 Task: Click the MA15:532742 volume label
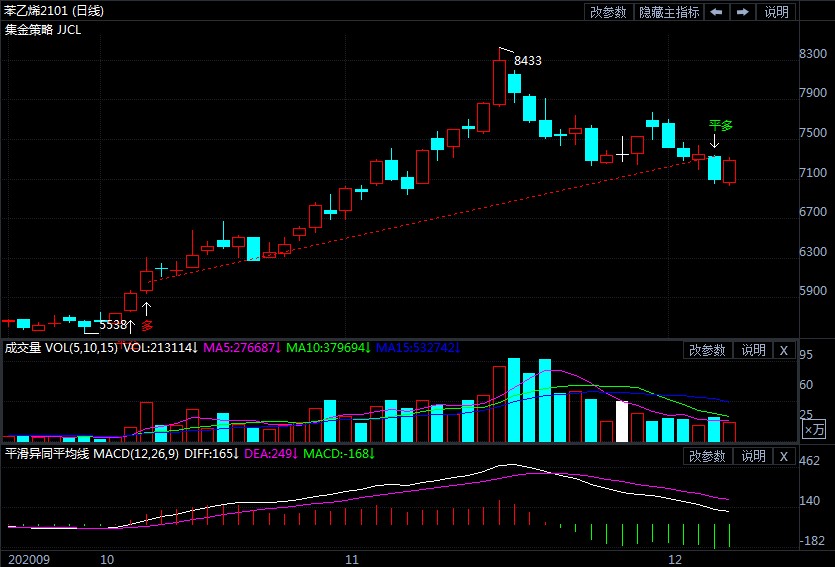point(418,348)
